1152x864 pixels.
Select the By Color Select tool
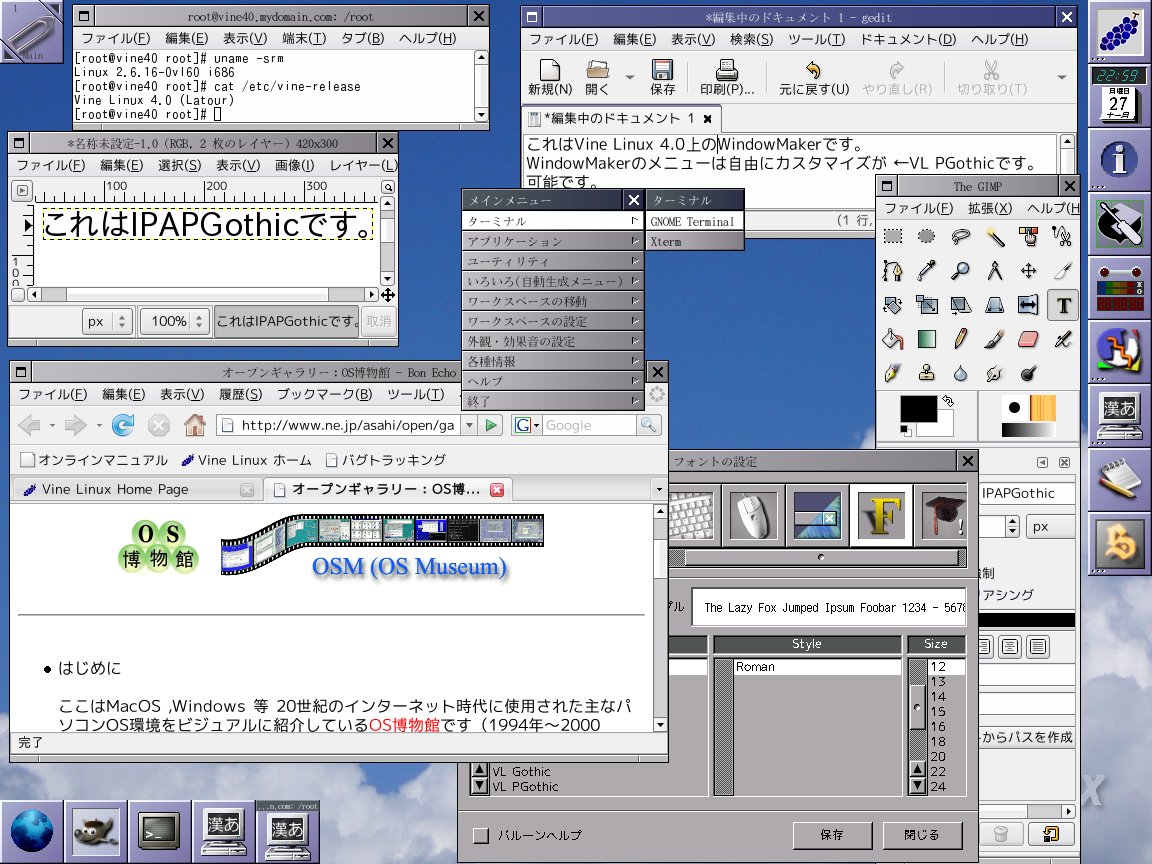(x=1029, y=237)
